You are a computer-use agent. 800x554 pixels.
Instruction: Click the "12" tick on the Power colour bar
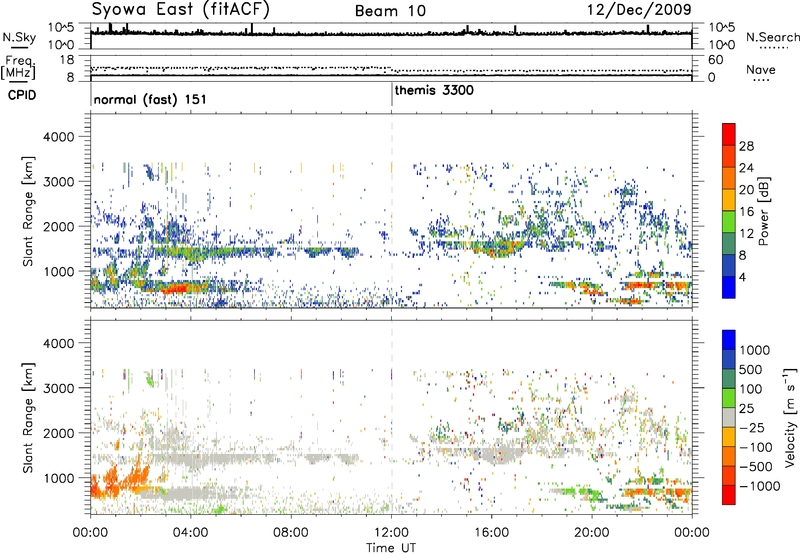click(746, 234)
